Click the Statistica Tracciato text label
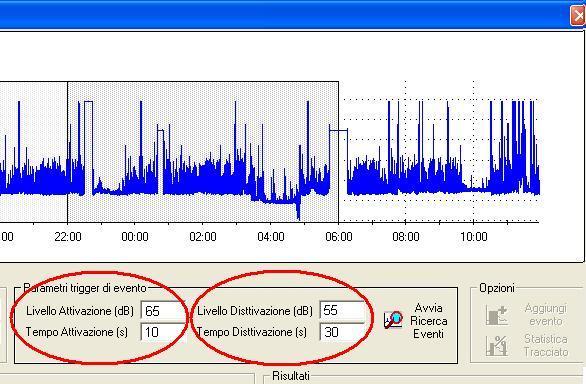 coord(546,345)
